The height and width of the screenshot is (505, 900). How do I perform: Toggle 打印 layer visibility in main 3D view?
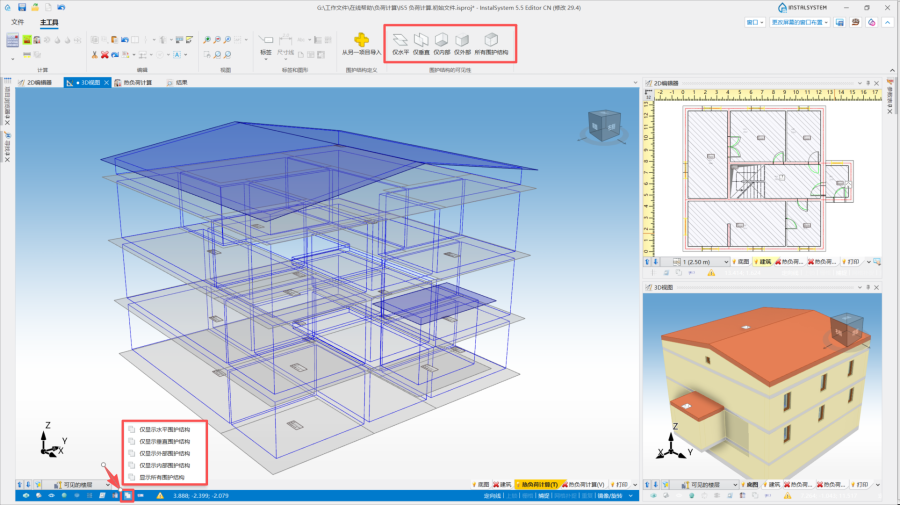[618, 484]
